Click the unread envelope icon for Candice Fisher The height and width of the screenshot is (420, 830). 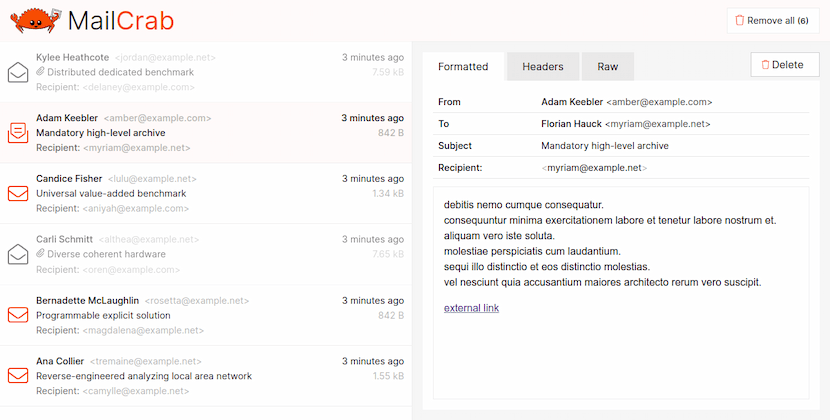(18, 193)
